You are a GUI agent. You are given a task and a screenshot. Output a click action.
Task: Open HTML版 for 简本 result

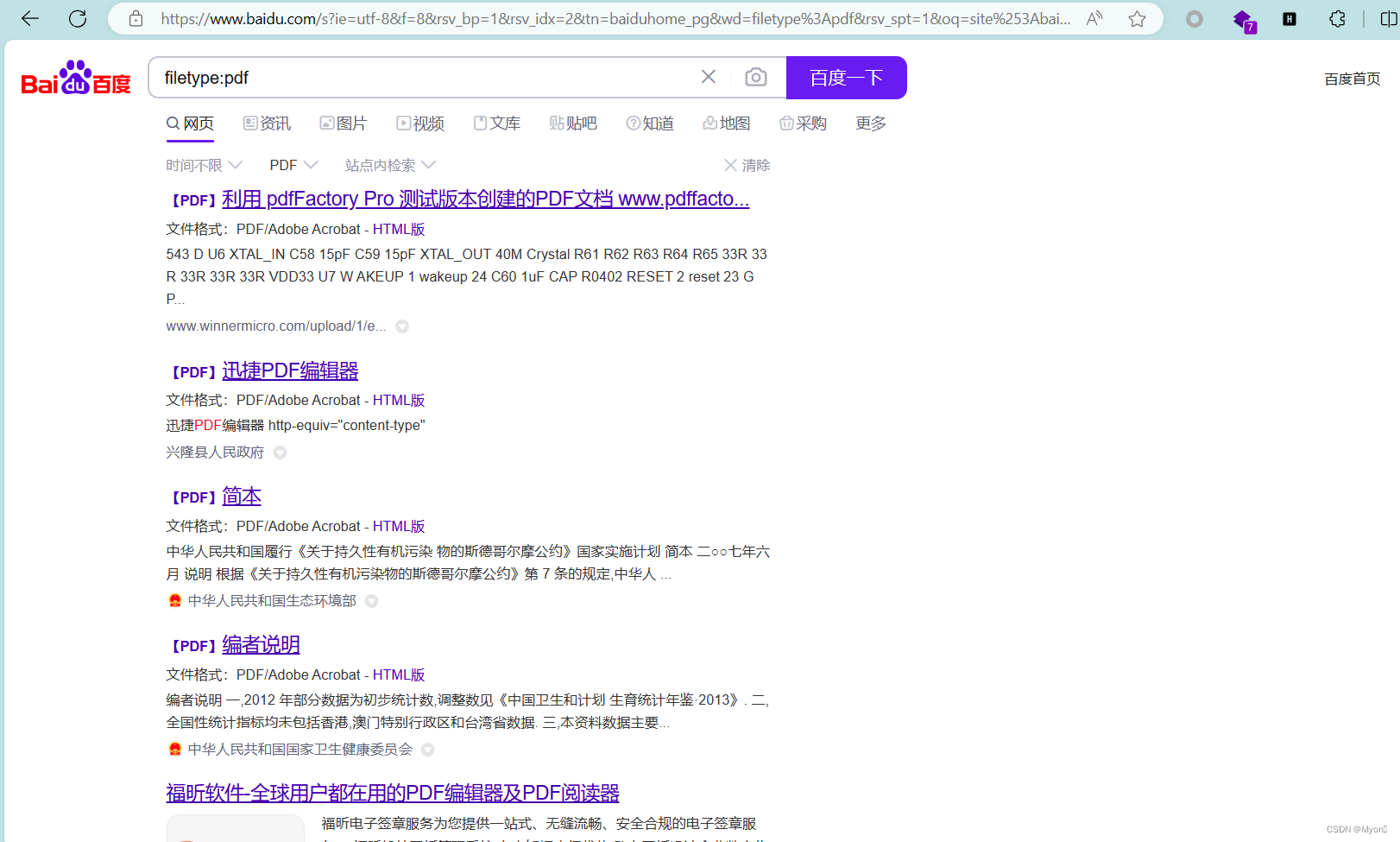tap(399, 526)
